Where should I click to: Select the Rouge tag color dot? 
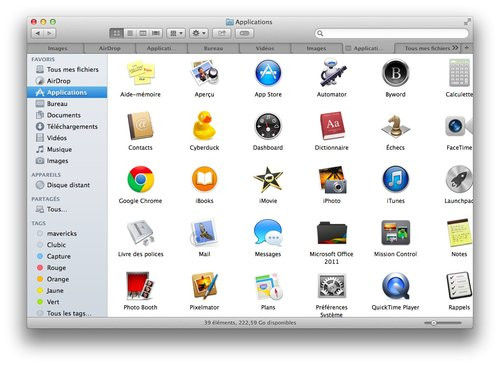point(40,268)
